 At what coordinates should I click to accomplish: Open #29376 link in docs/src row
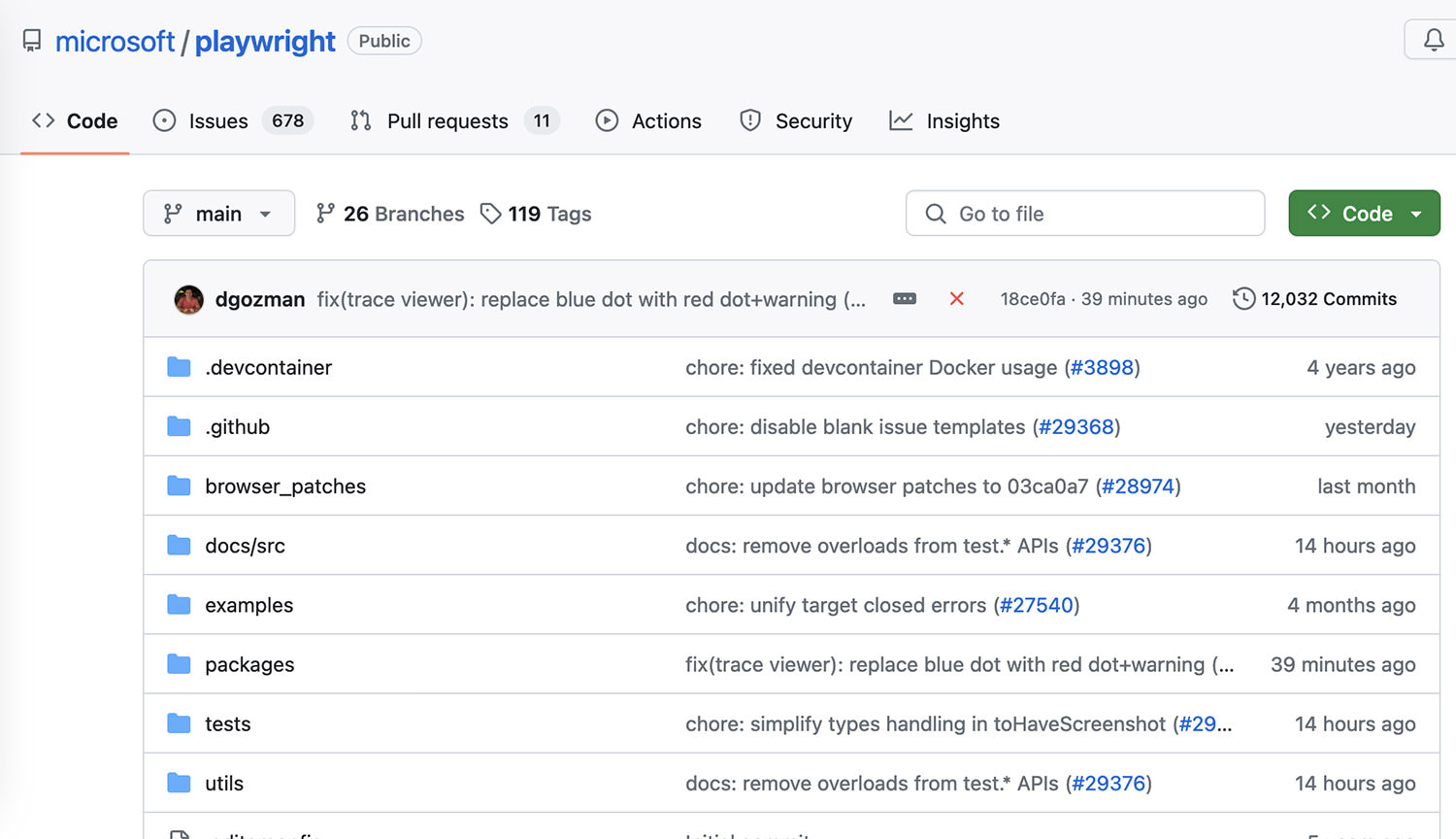(x=1109, y=545)
